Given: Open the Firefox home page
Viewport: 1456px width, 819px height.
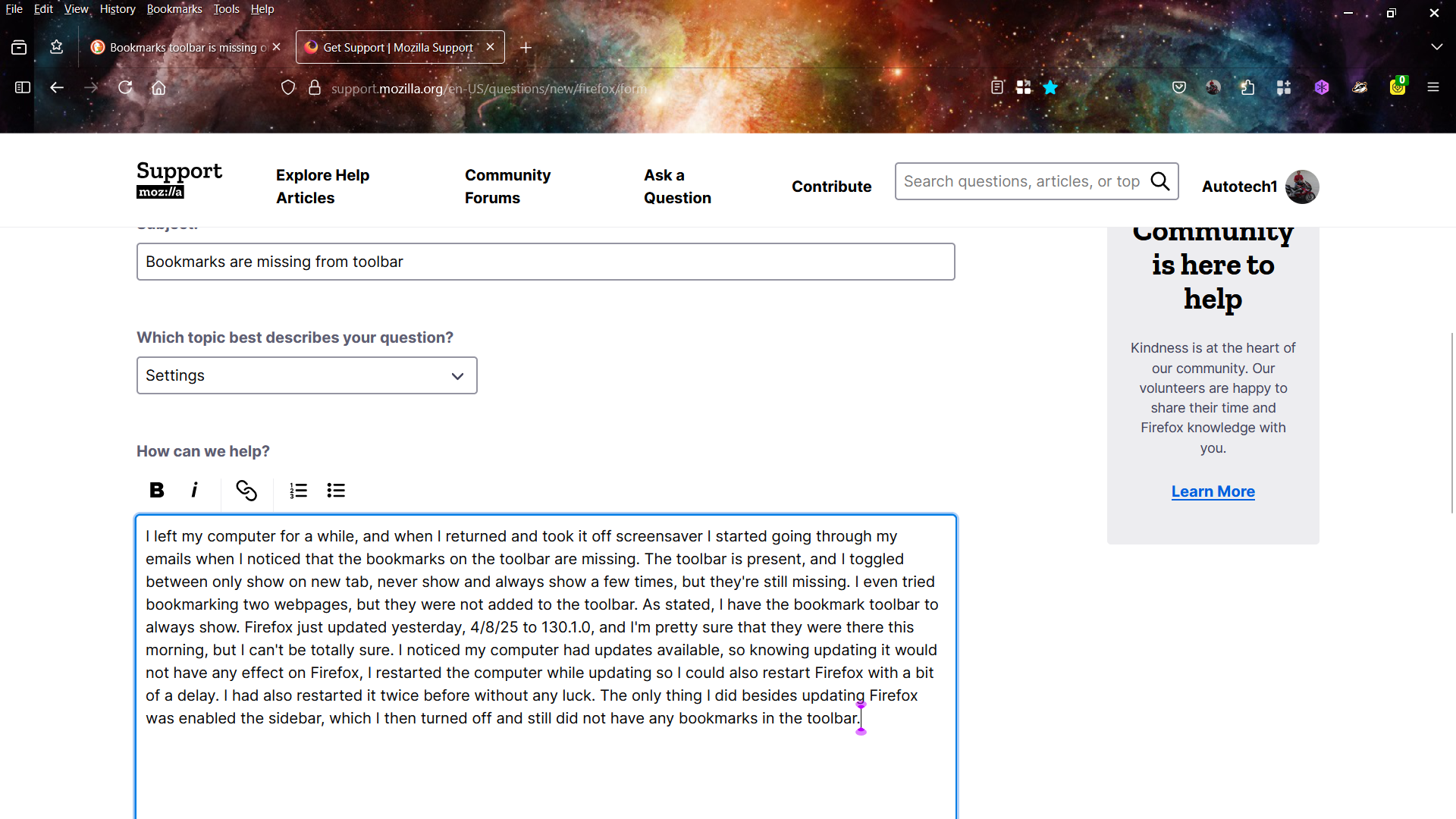Looking at the screenshot, I should click(x=158, y=88).
